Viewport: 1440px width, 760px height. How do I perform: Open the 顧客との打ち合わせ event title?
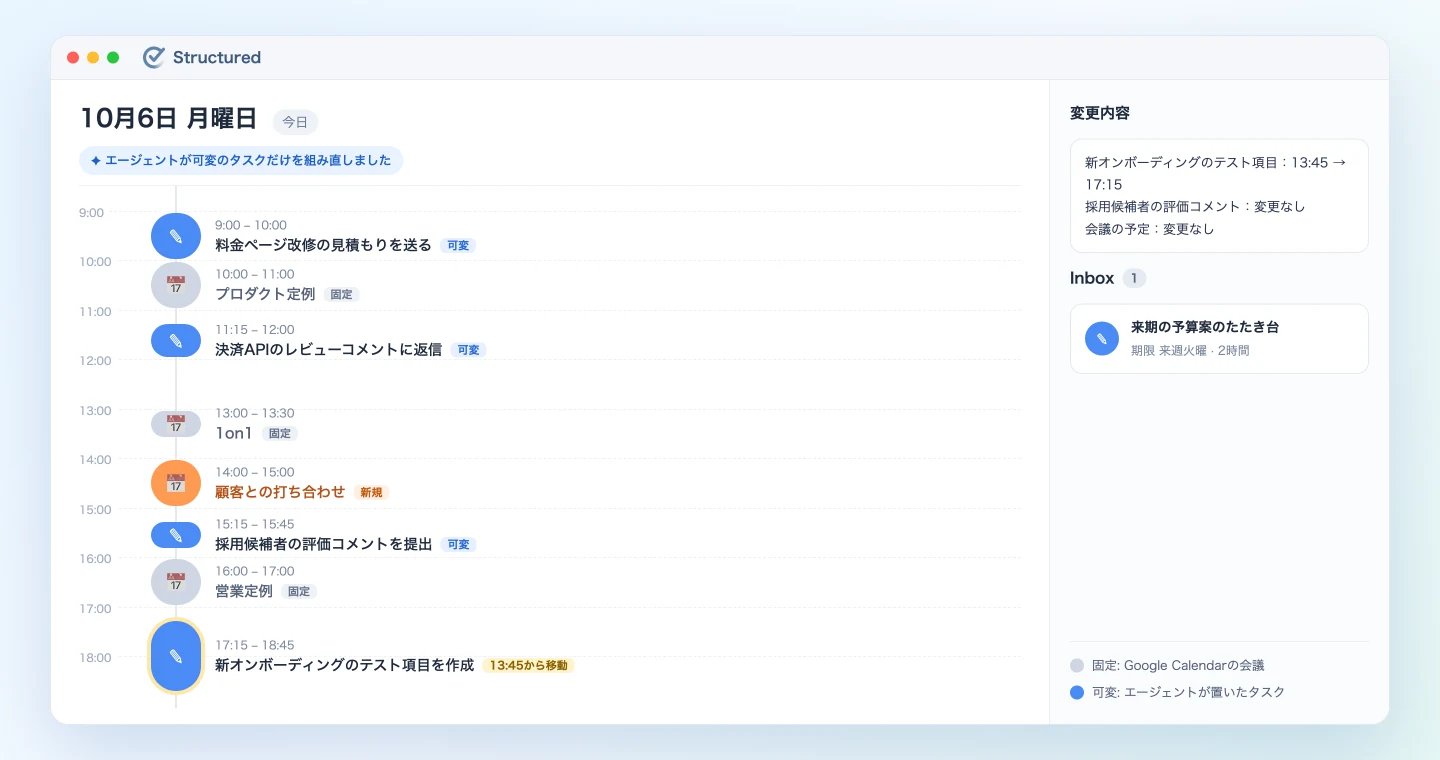pos(280,492)
